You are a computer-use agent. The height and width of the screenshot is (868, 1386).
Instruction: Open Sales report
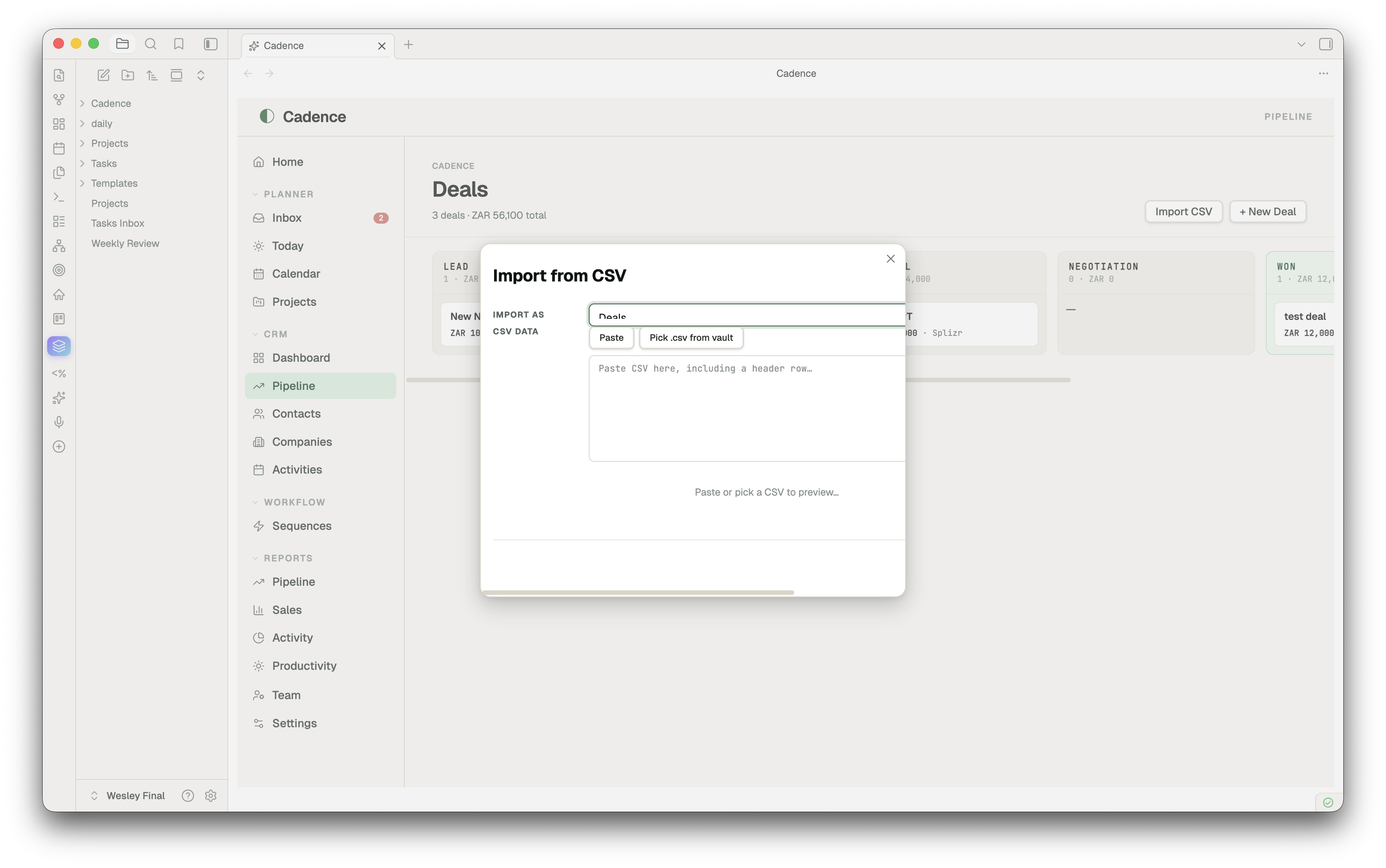click(x=320, y=610)
